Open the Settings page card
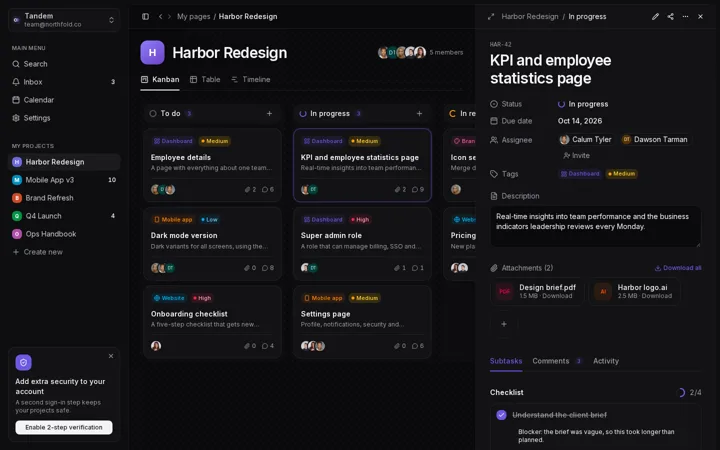 (x=362, y=322)
